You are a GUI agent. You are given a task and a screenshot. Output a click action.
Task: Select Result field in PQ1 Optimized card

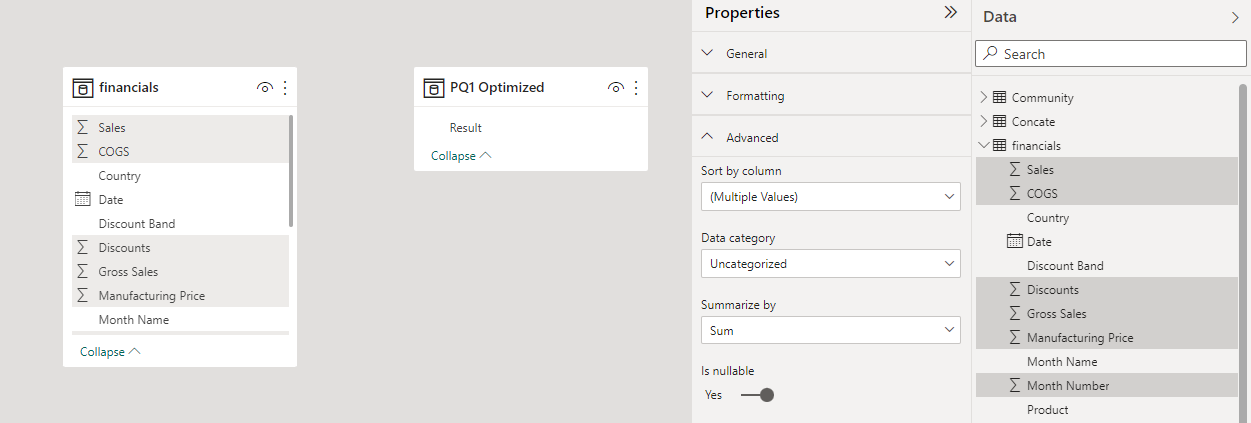(465, 128)
